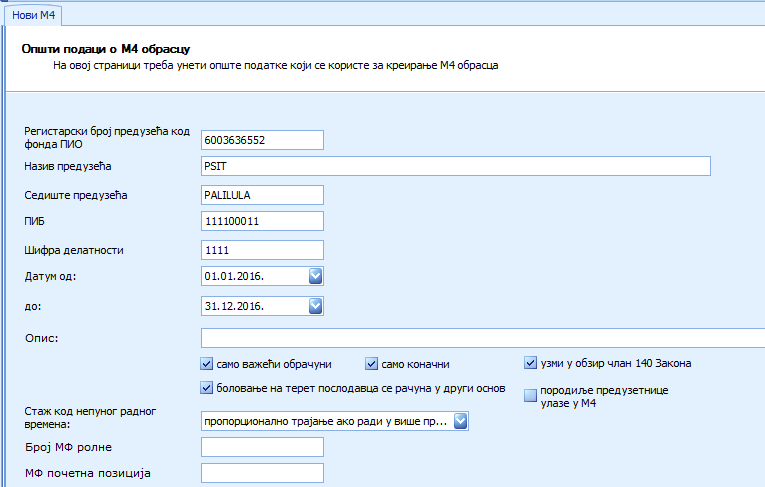The width and height of the screenshot is (765, 487).
Task: Enable породиље предузетнице улазе у М4 checkbox
Action: [531, 396]
